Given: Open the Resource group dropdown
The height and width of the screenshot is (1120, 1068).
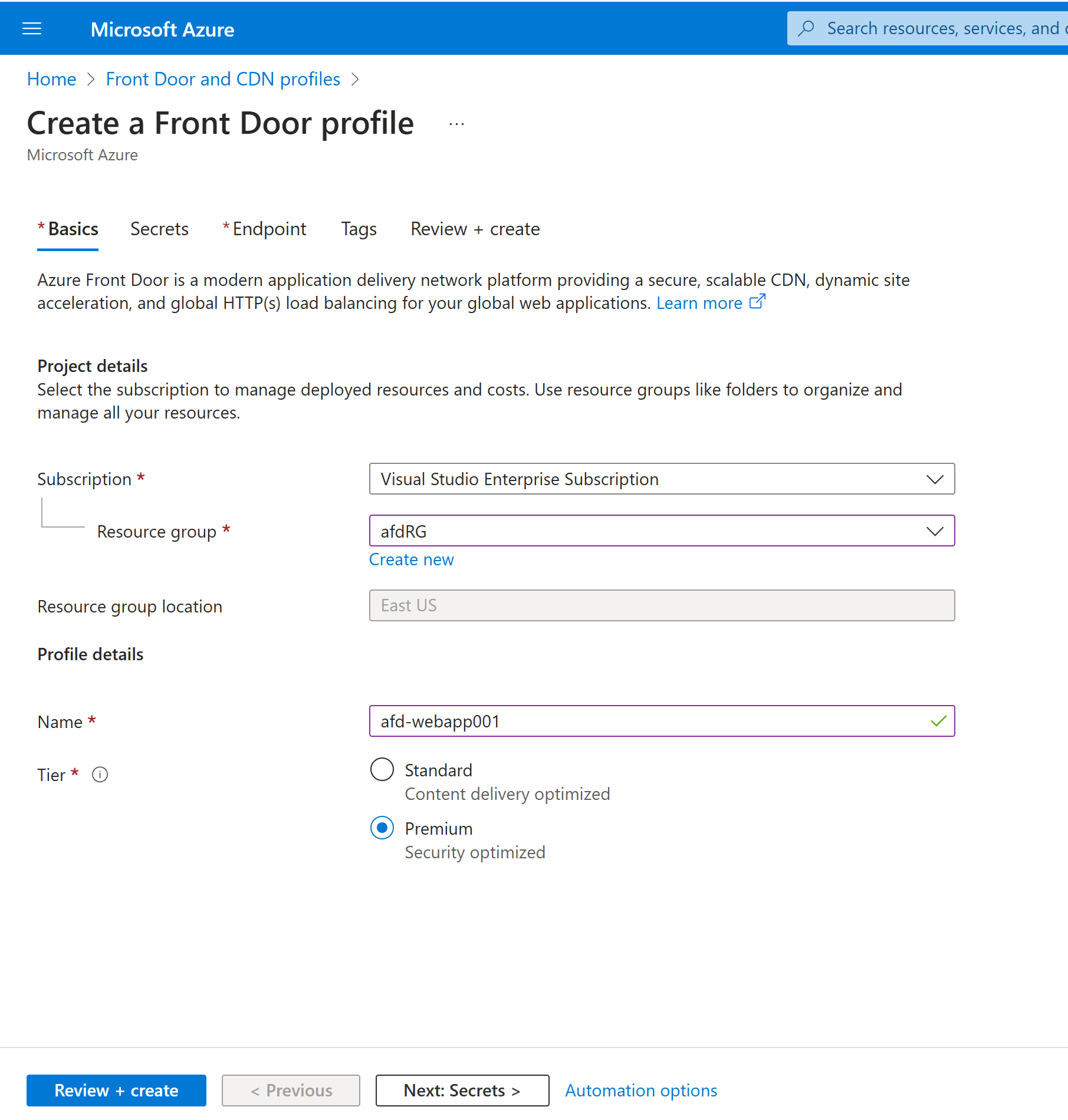Looking at the screenshot, I should pos(935,531).
